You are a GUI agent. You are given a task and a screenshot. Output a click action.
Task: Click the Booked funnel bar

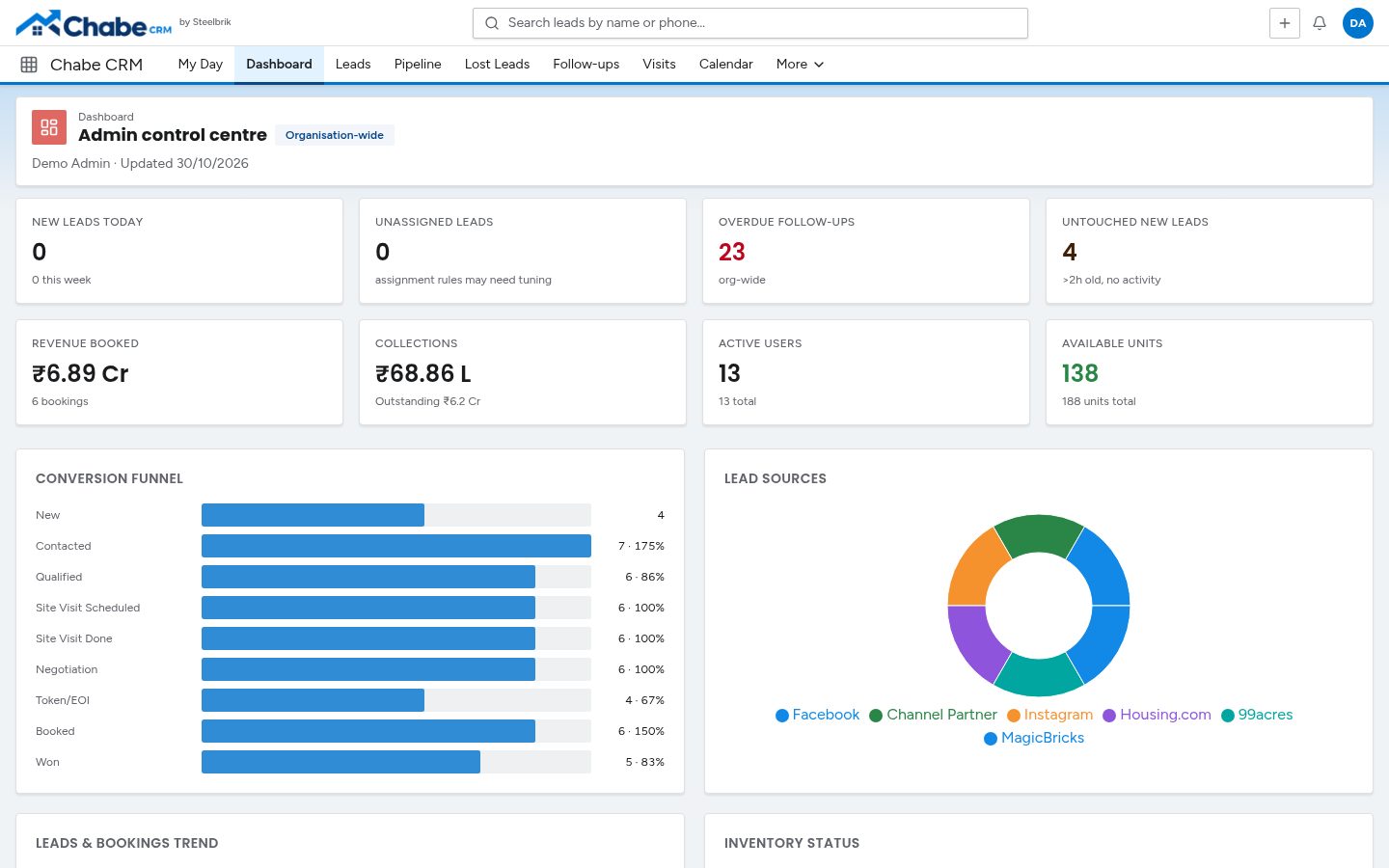[368, 731]
